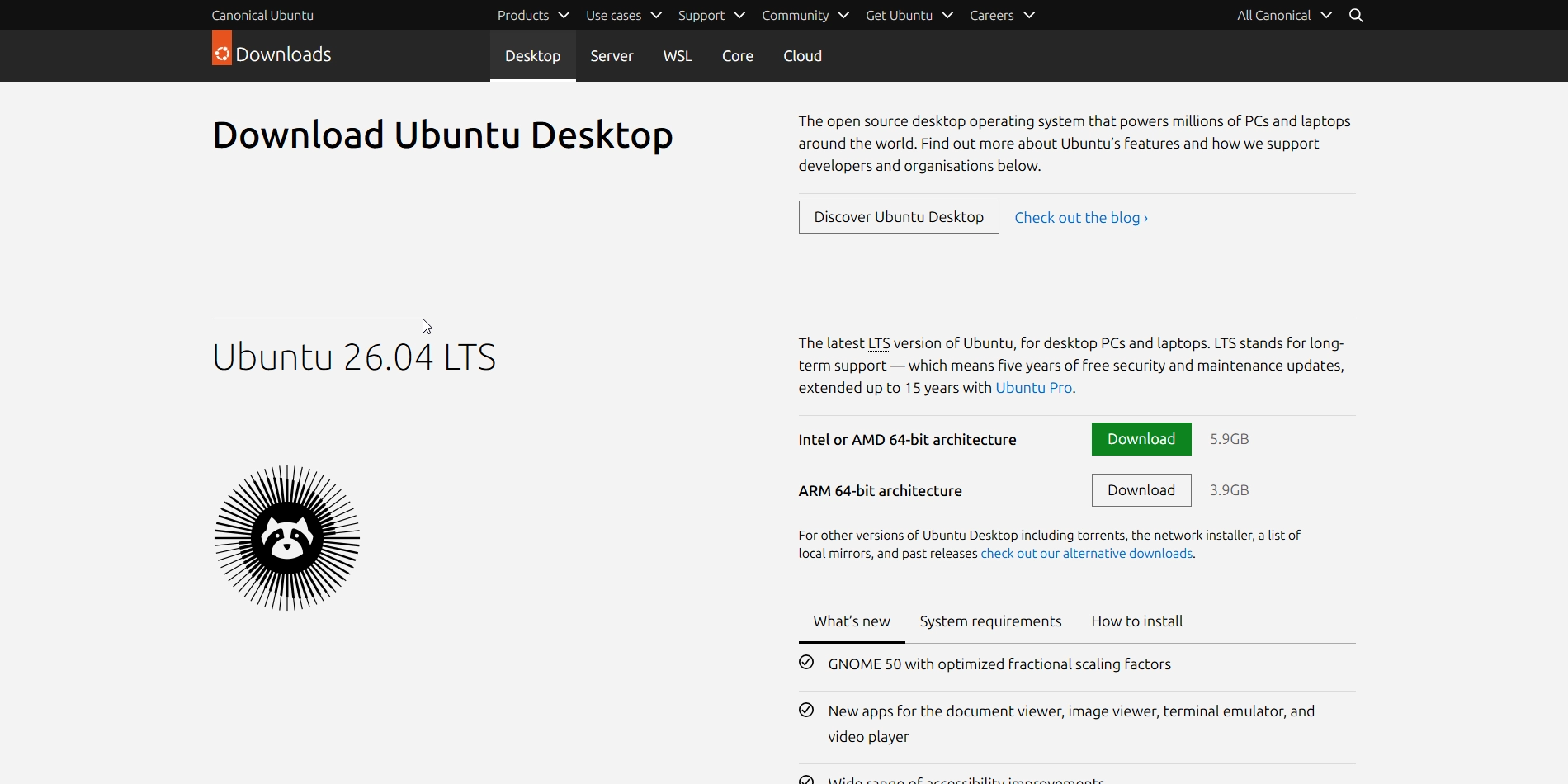Click the 5.9GB file size text
The image size is (1568, 784).
pyautogui.click(x=1230, y=439)
